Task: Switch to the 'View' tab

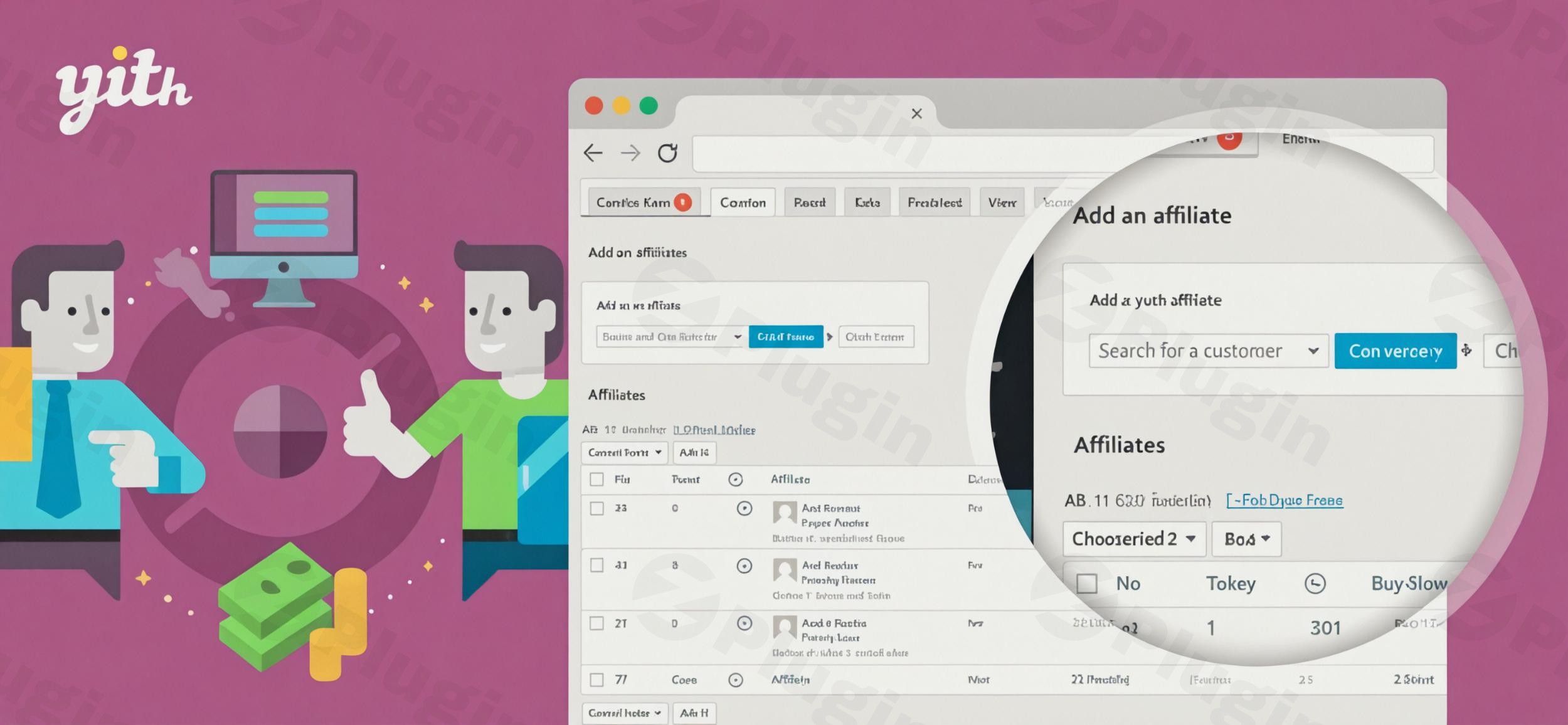Action: click(x=1002, y=202)
